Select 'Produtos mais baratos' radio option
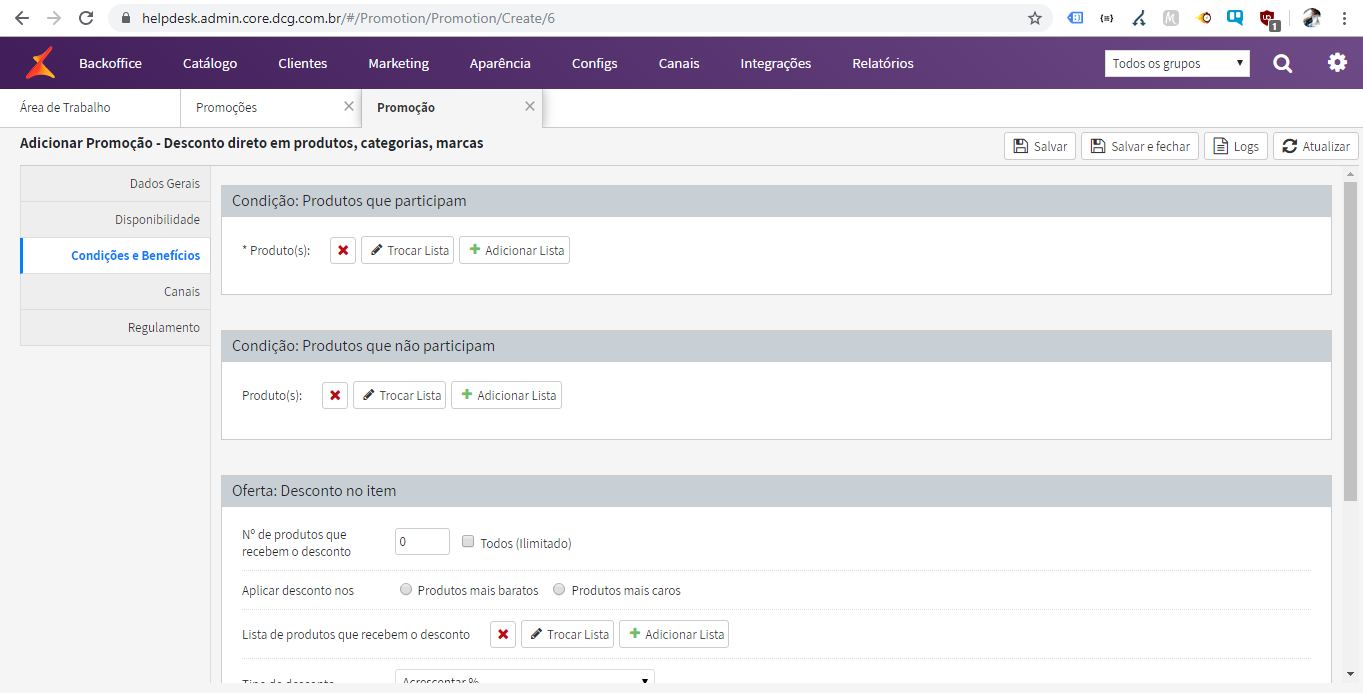The image size is (1363, 693). (405, 589)
